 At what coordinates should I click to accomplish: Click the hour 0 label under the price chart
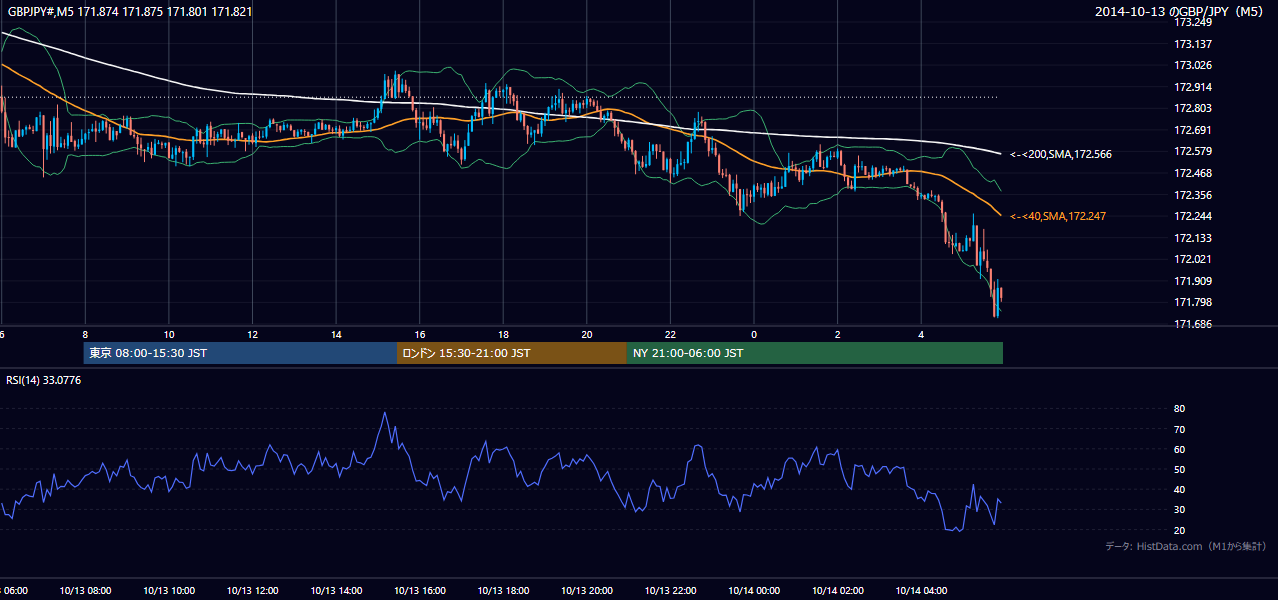(754, 334)
